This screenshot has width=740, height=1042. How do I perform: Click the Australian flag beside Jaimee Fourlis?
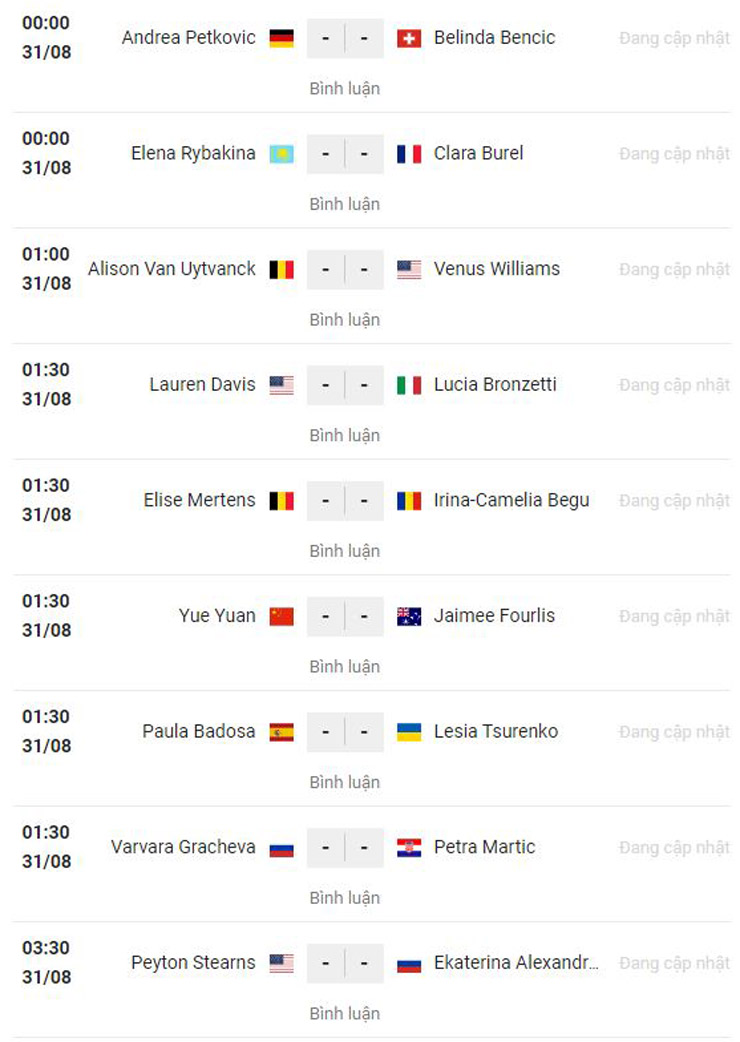pyautogui.click(x=409, y=616)
